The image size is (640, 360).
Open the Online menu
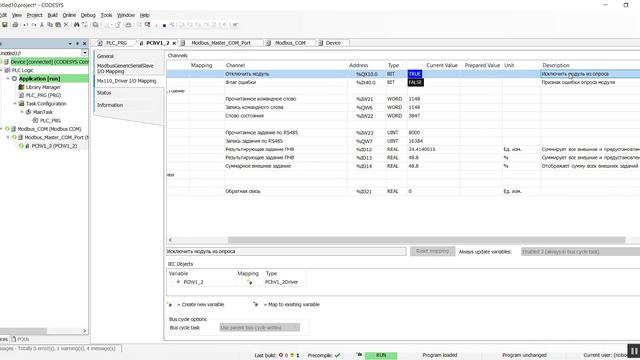[x=69, y=15]
